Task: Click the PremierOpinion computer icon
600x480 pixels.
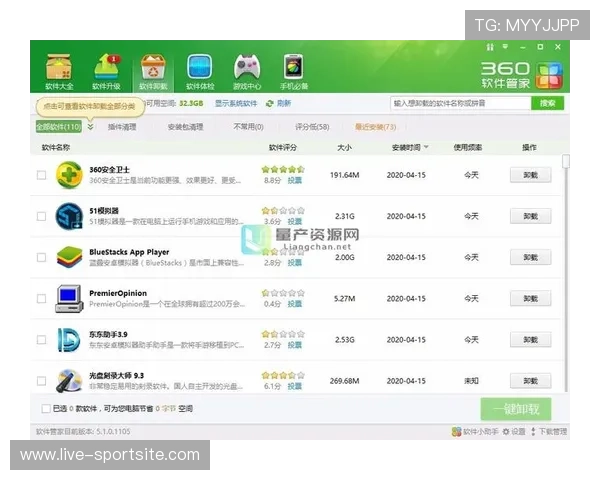Action: click(x=69, y=299)
